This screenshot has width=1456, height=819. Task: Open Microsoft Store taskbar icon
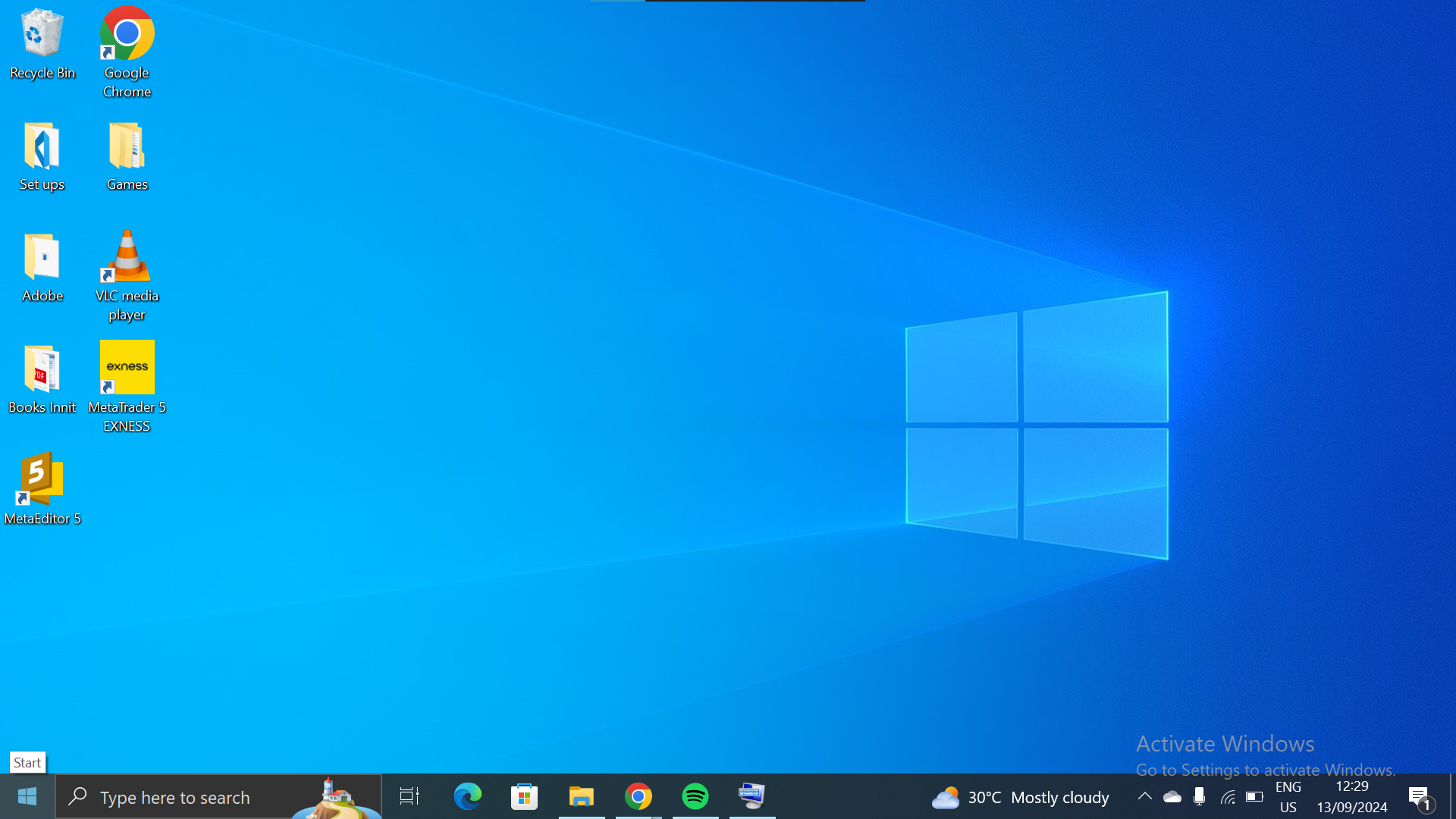pyautogui.click(x=525, y=796)
